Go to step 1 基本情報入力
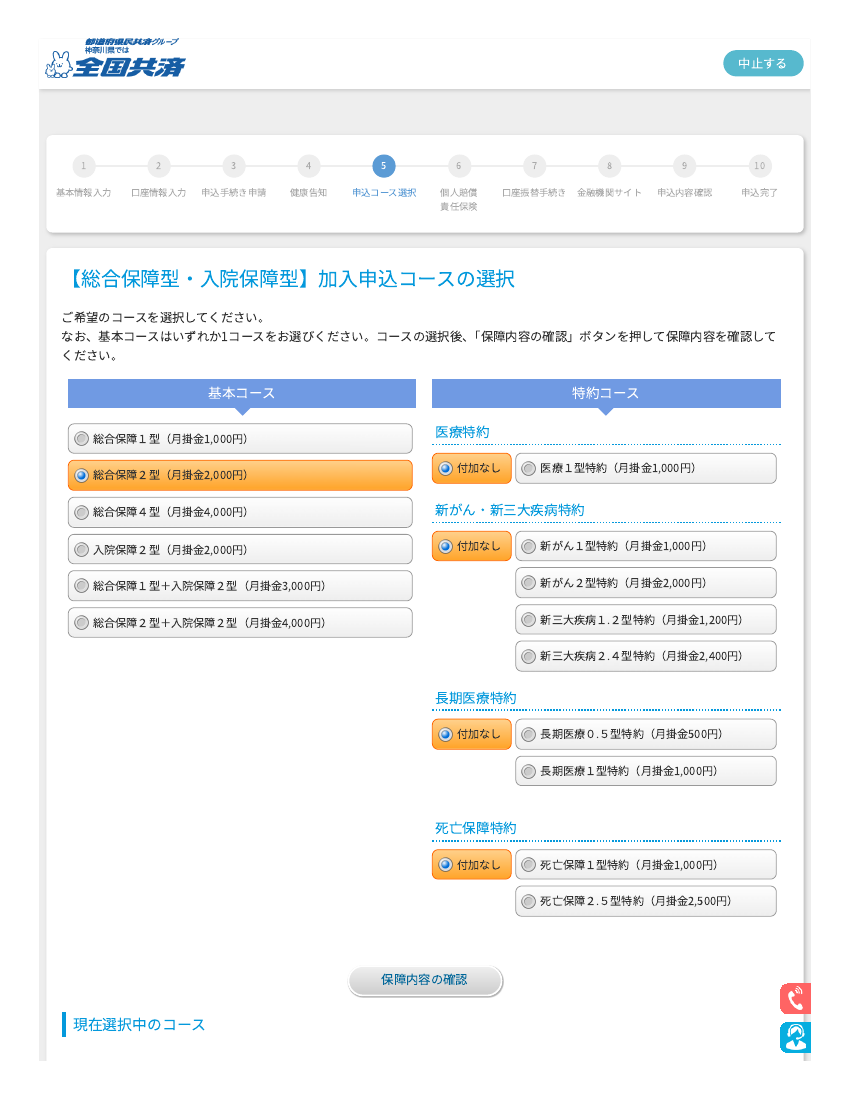The height and width of the screenshot is (1100, 850). (83, 176)
